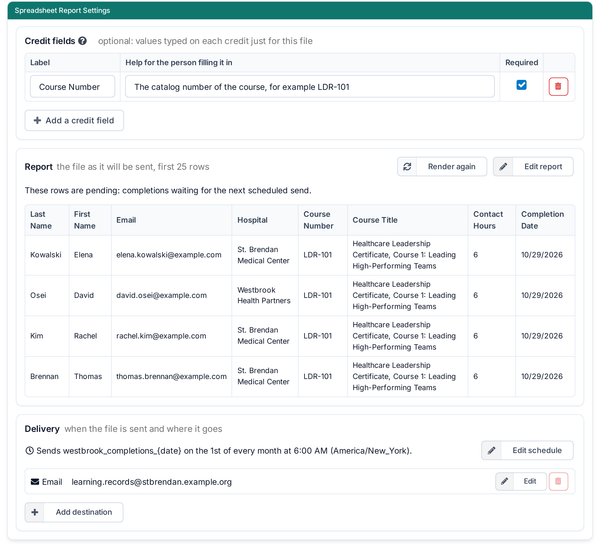Click Add a credit field button
Viewport: 600px width, 547px height.
pyautogui.click(x=74, y=121)
